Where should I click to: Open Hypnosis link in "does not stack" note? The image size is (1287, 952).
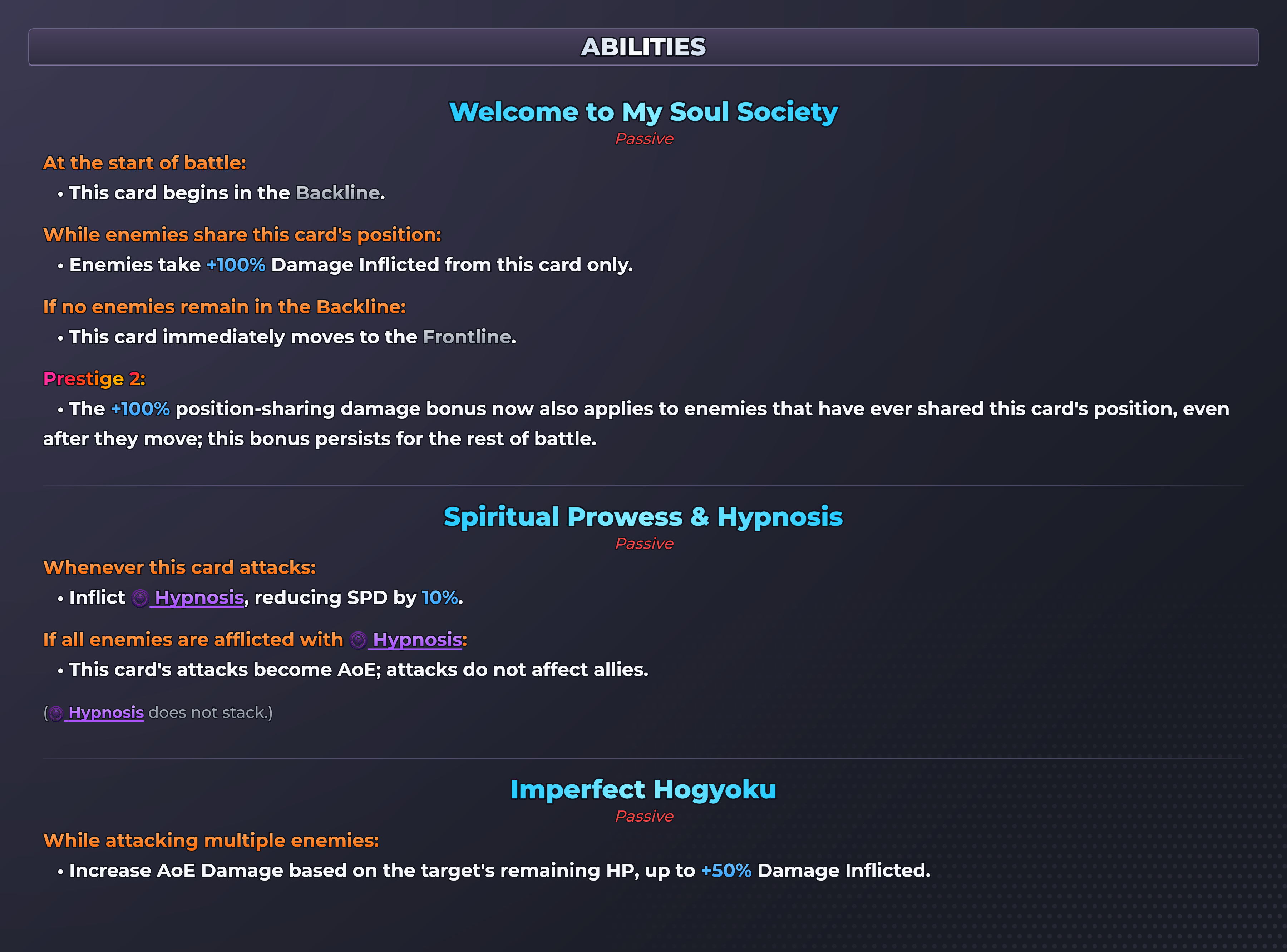pos(106,713)
